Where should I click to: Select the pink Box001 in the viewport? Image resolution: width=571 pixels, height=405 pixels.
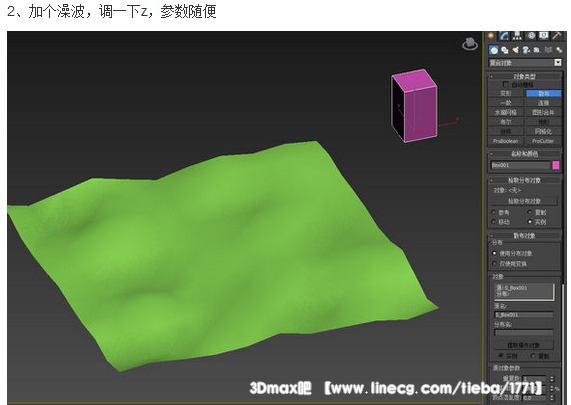tap(414, 106)
